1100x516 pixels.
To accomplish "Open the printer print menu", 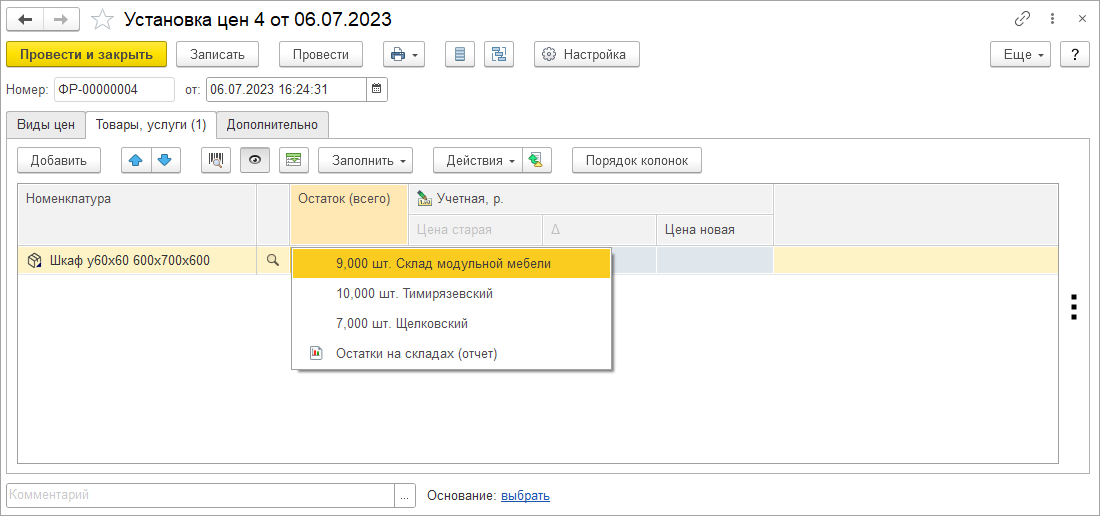I will click(x=403, y=54).
